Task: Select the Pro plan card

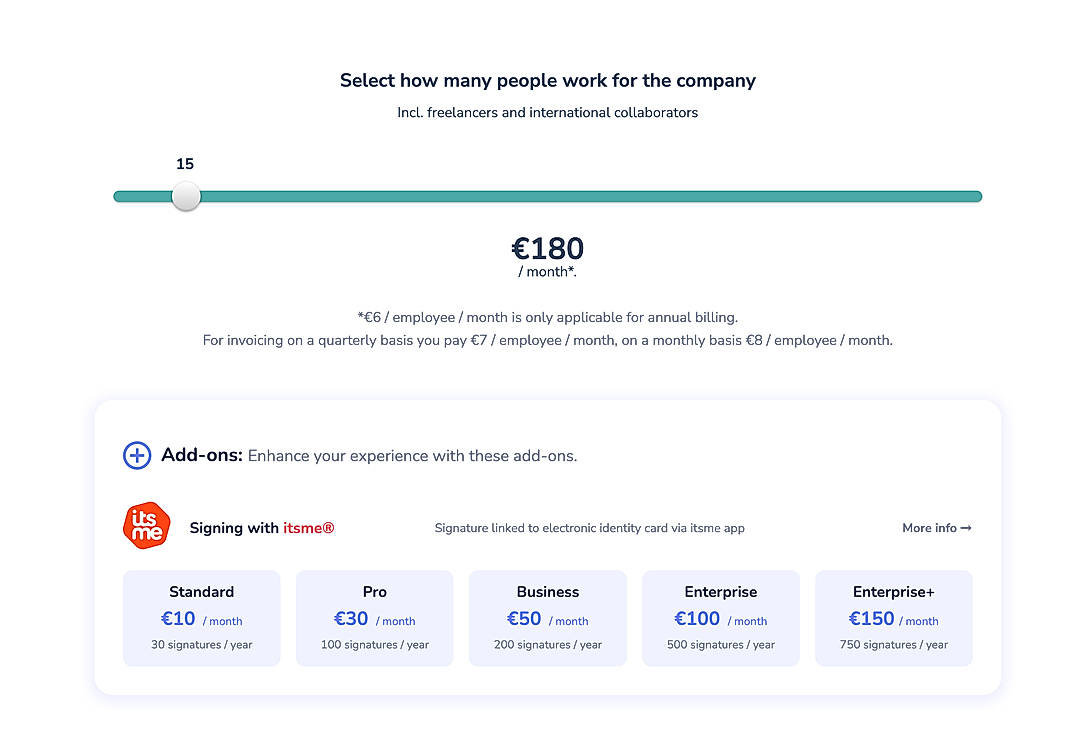Action: (x=374, y=618)
